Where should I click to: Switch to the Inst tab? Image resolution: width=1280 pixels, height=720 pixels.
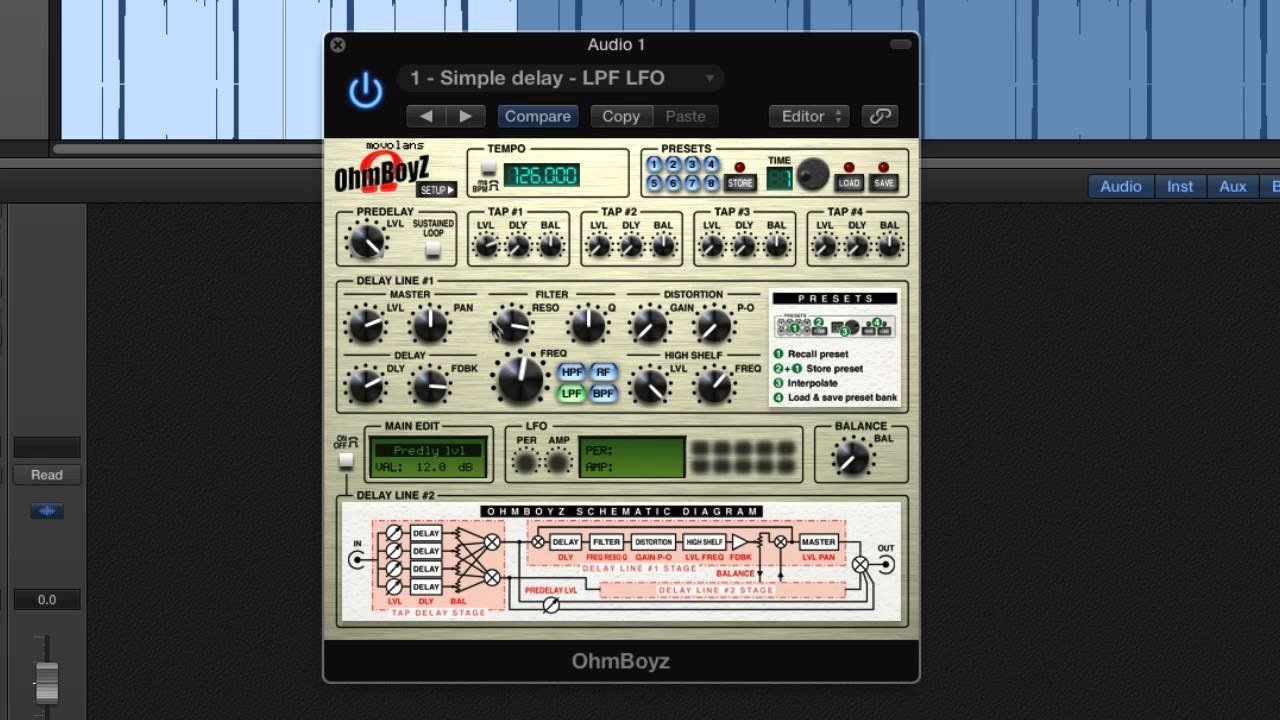click(1180, 186)
